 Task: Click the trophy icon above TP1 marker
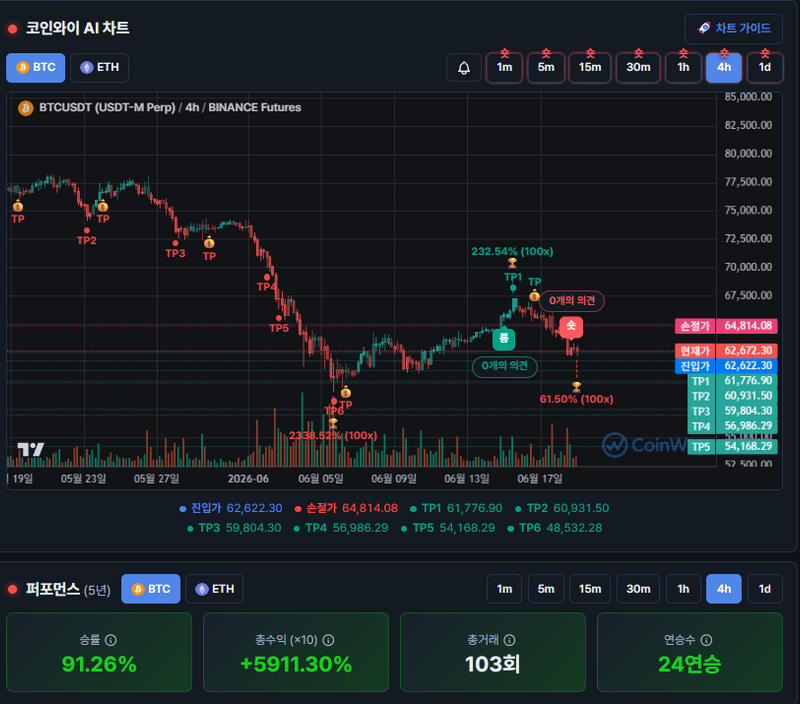pyautogui.click(x=512, y=263)
